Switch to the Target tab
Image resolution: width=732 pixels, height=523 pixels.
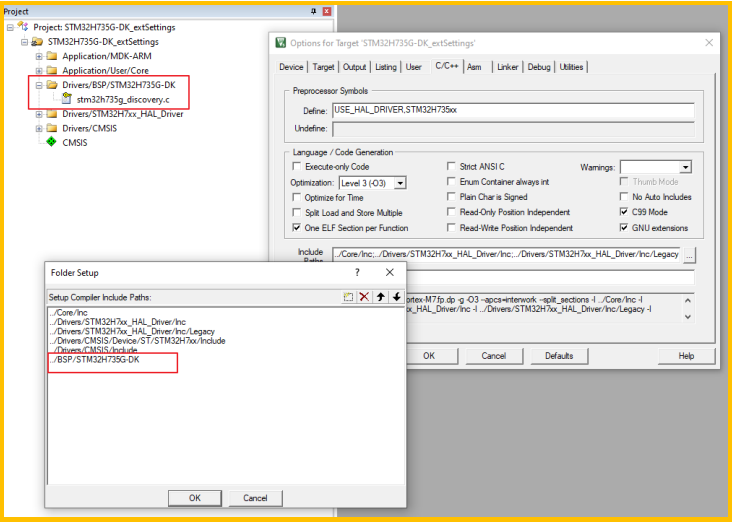pos(324,67)
